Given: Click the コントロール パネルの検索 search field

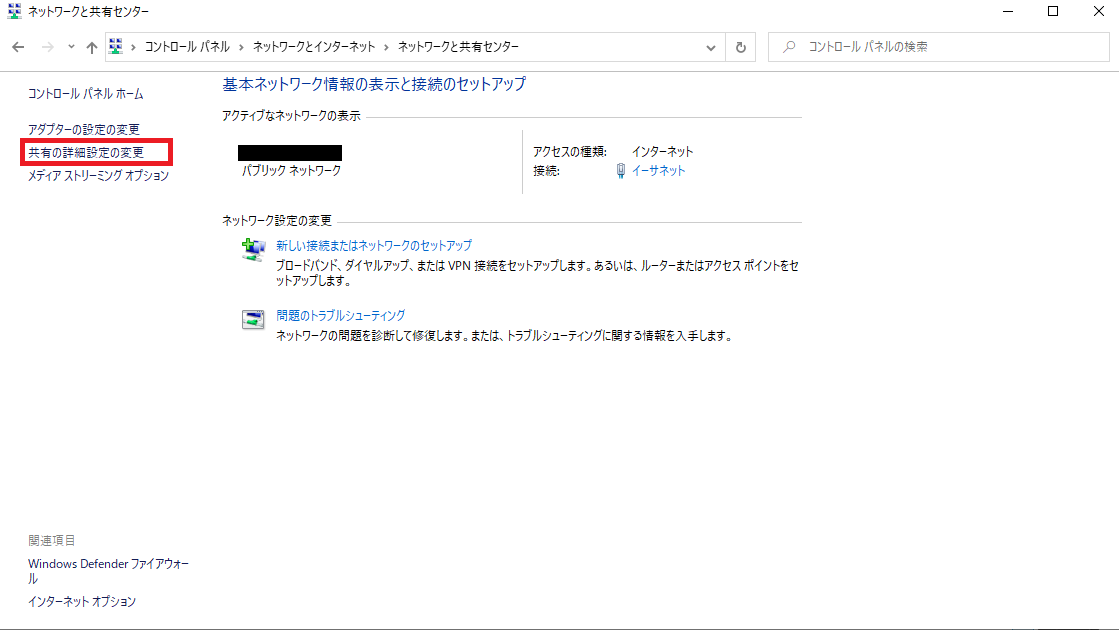Looking at the screenshot, I should click(x=938, y=47).
